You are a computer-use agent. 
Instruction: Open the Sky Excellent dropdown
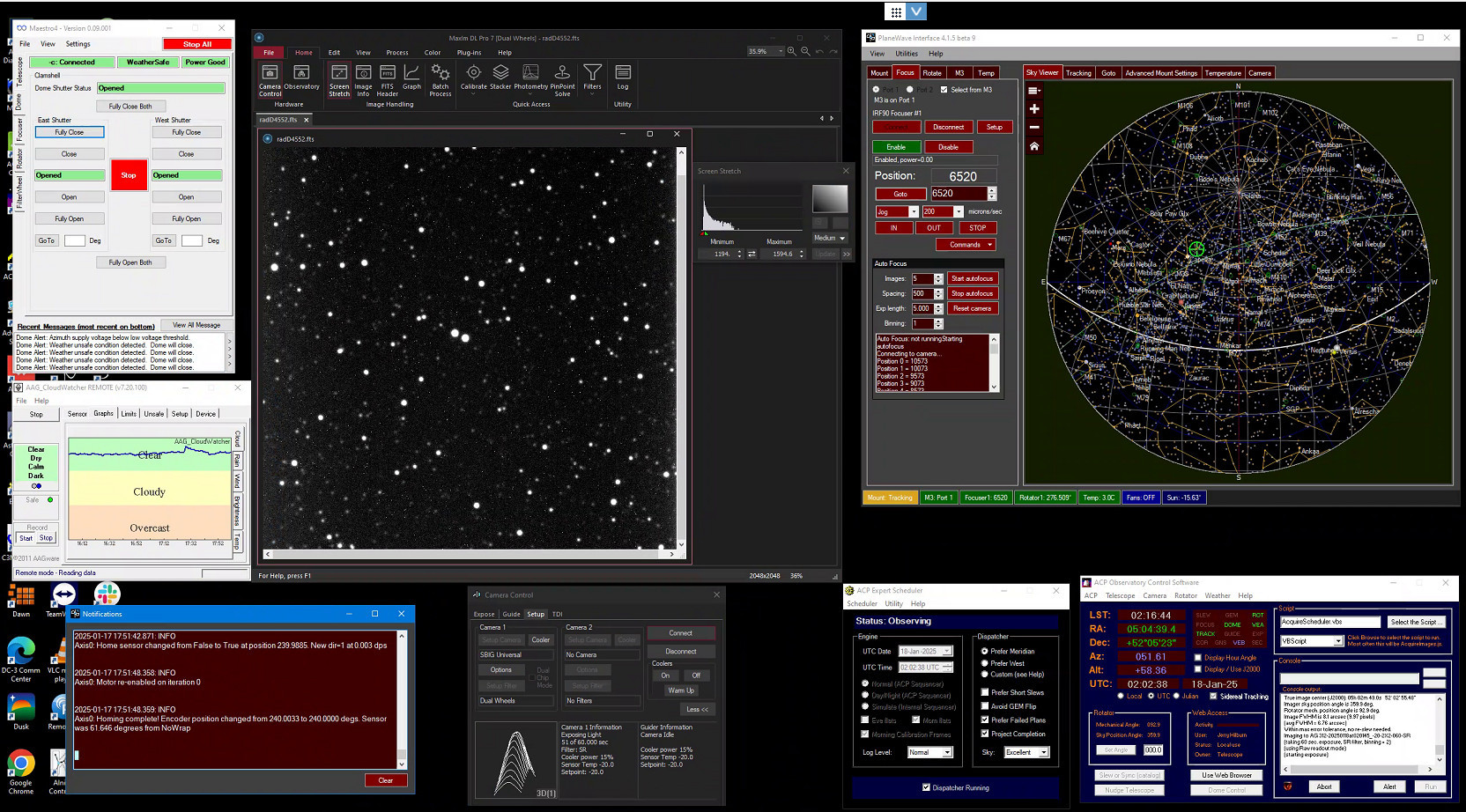[x=1044, y=752]
